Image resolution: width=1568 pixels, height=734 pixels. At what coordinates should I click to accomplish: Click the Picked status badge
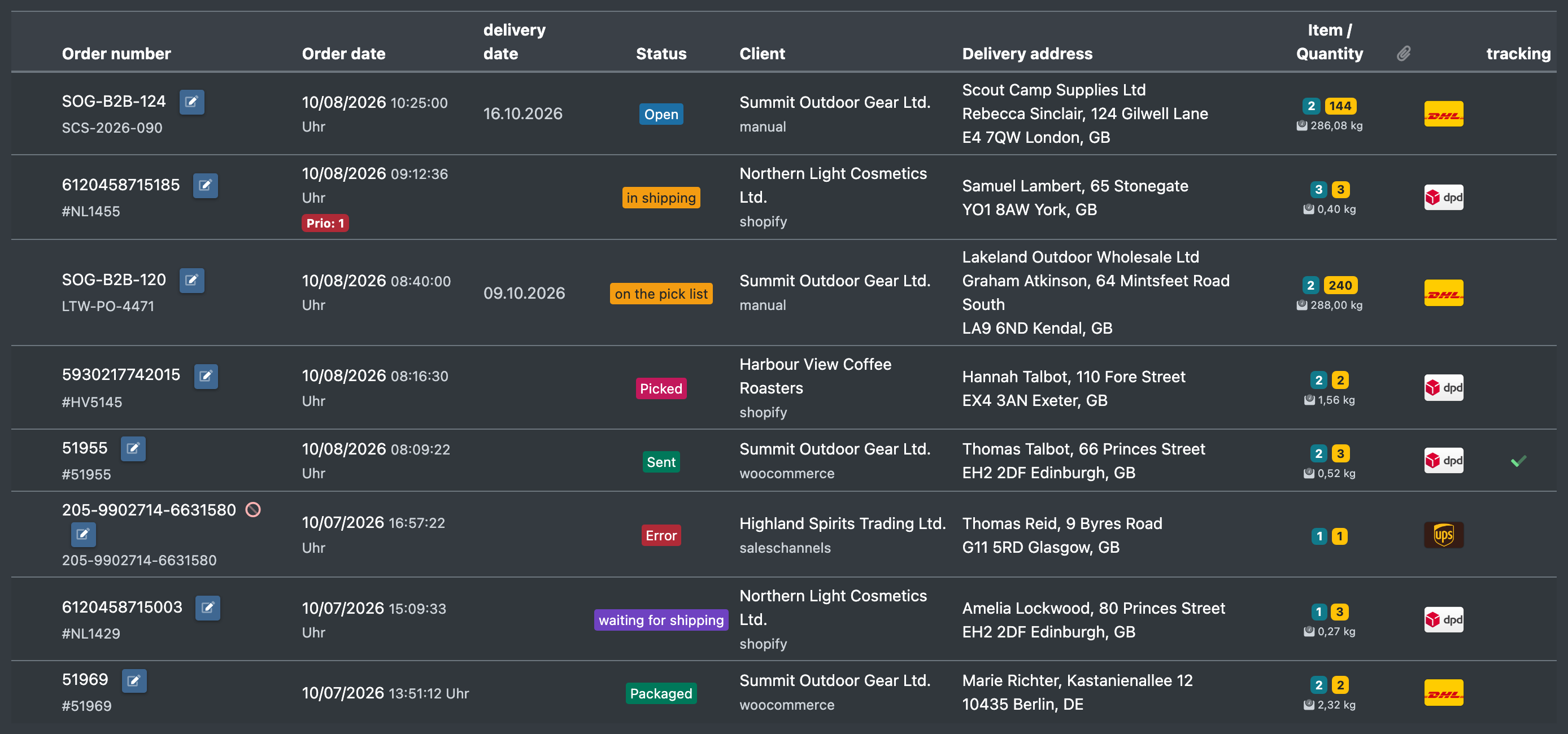(661, 388)
